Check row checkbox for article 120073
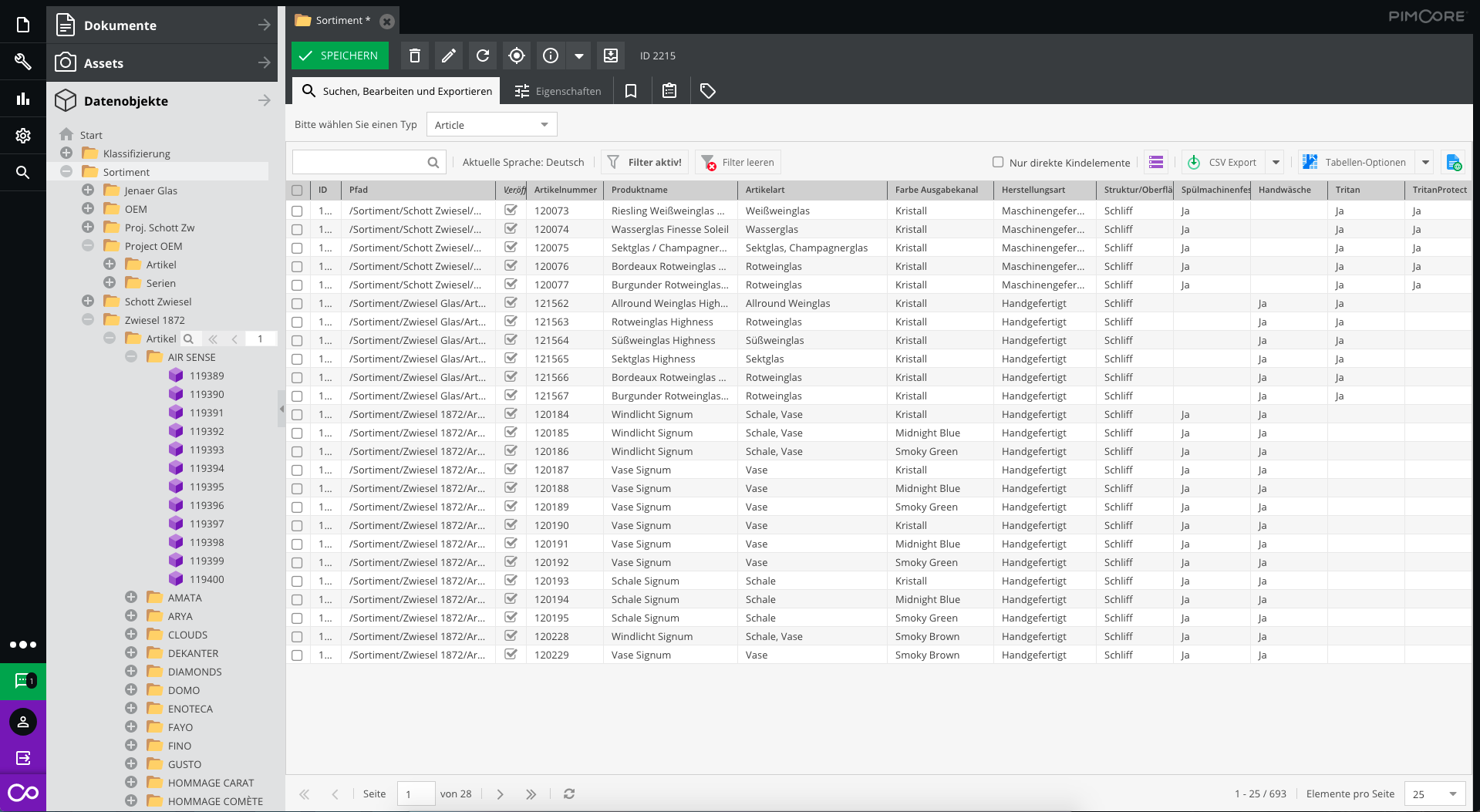Viewport: 1480px width, 812px height. [297, 211]
